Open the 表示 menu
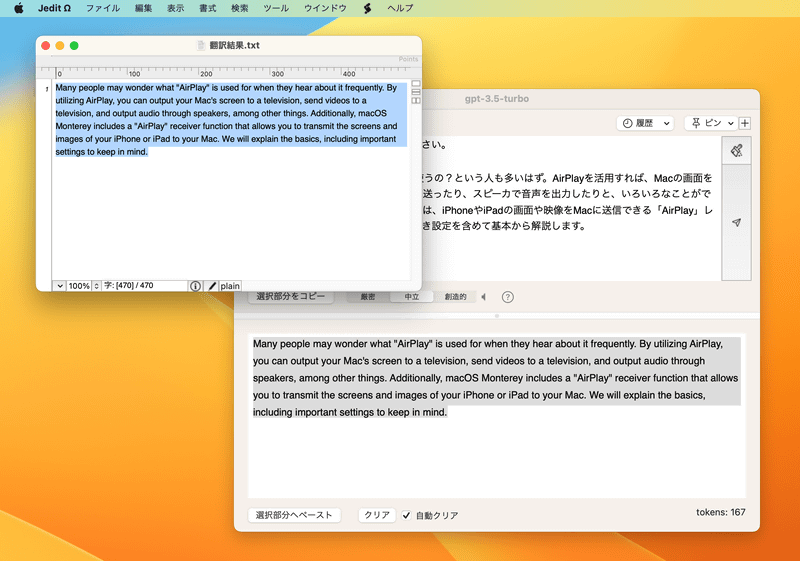Image resolution: width=800 pixels, height=561 pixels. (x=176, y=8)
